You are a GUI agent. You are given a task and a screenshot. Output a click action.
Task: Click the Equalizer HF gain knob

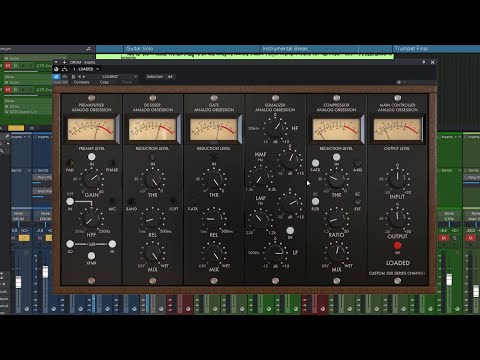[x=275, y=128]
